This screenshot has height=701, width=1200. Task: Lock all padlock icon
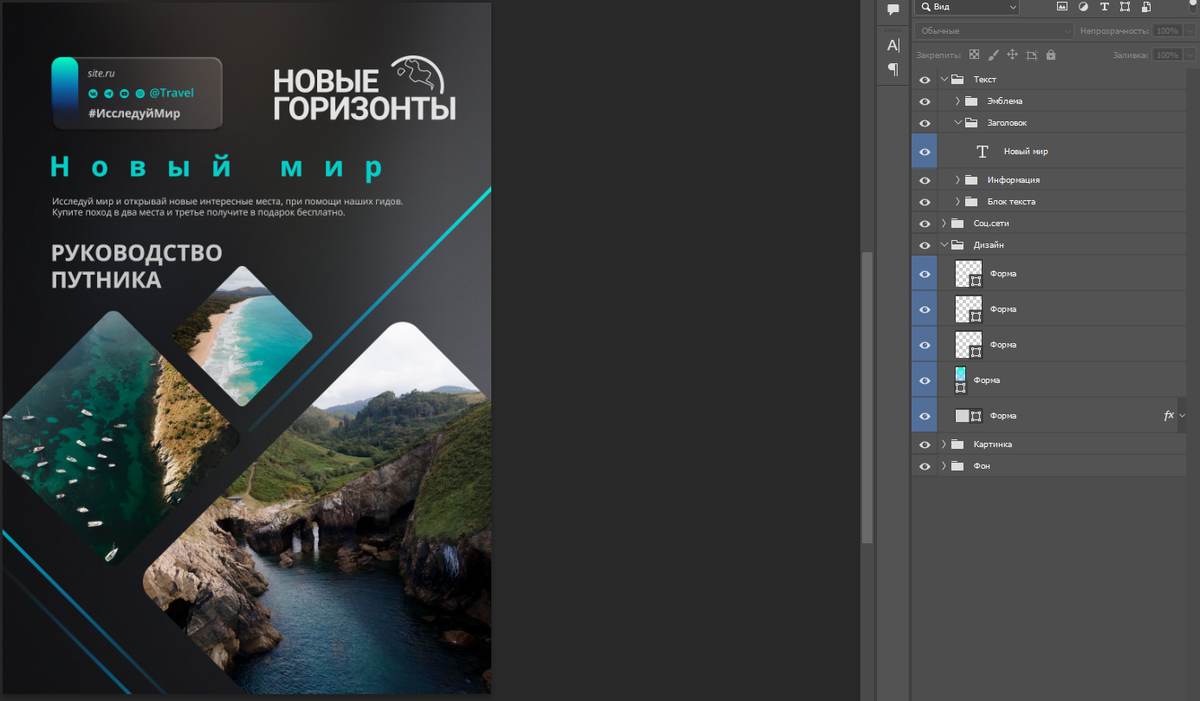[x=1051, y=55]
